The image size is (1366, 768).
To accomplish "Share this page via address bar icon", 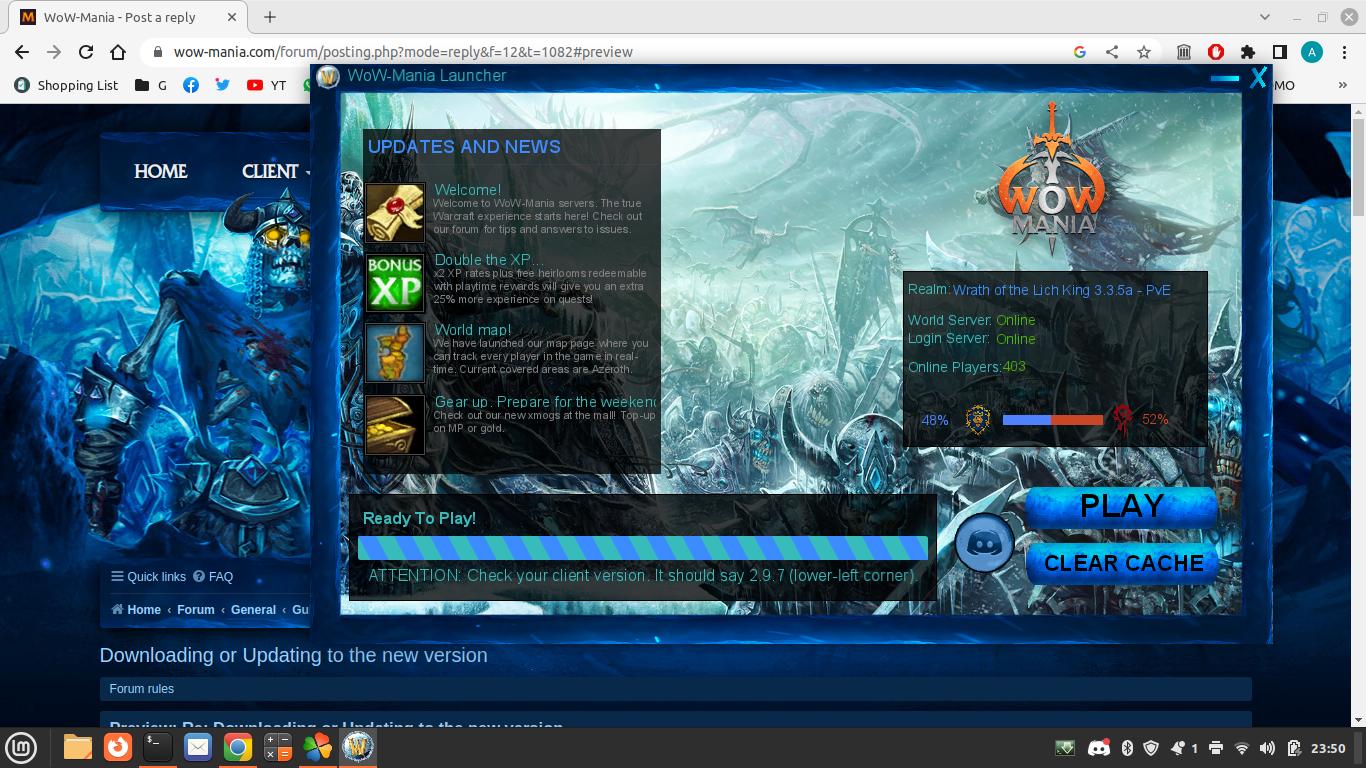I will pyautogui.click(x=1112, y=52).
